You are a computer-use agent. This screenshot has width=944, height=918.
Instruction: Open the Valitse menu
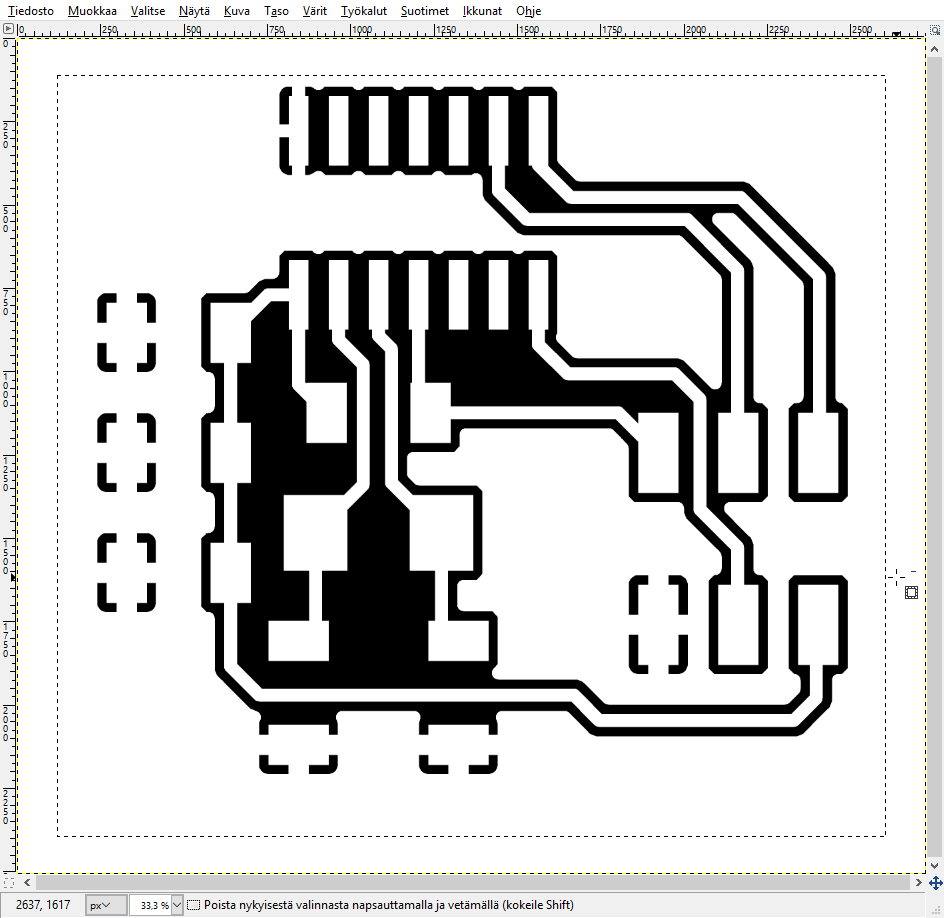148,11
